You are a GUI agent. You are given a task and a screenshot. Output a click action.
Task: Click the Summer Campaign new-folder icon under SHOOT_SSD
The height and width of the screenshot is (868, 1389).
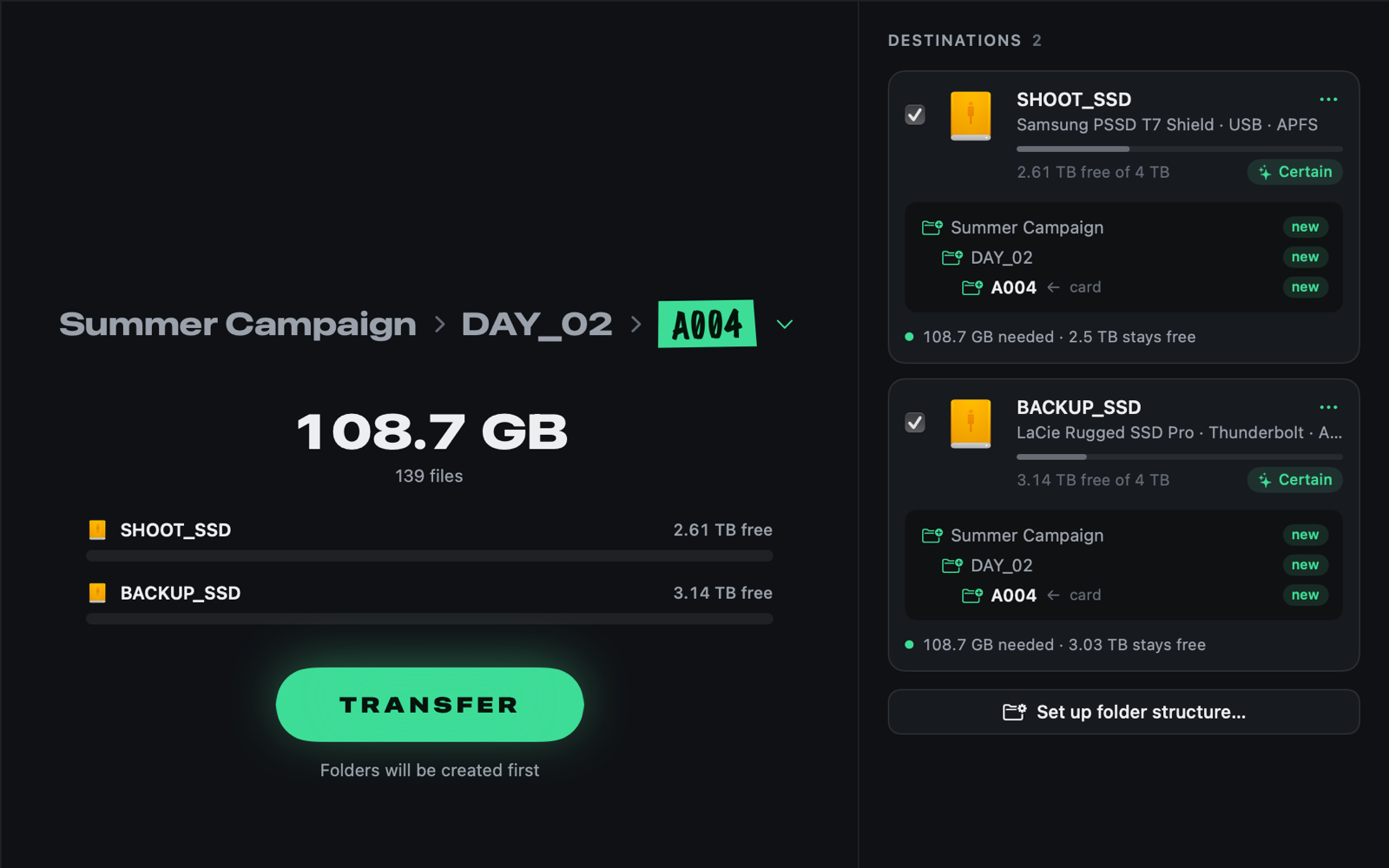[932, 227]
